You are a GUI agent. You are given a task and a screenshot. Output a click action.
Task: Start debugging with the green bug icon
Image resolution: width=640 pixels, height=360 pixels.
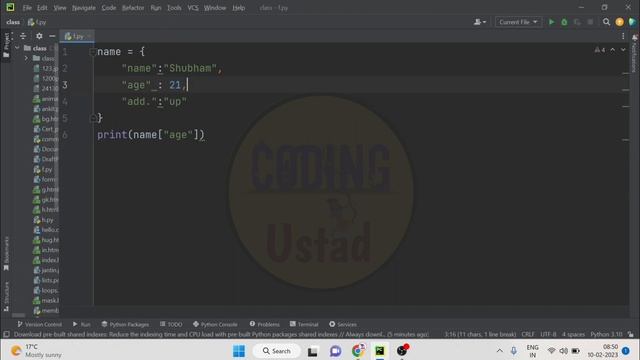(564, 22)
